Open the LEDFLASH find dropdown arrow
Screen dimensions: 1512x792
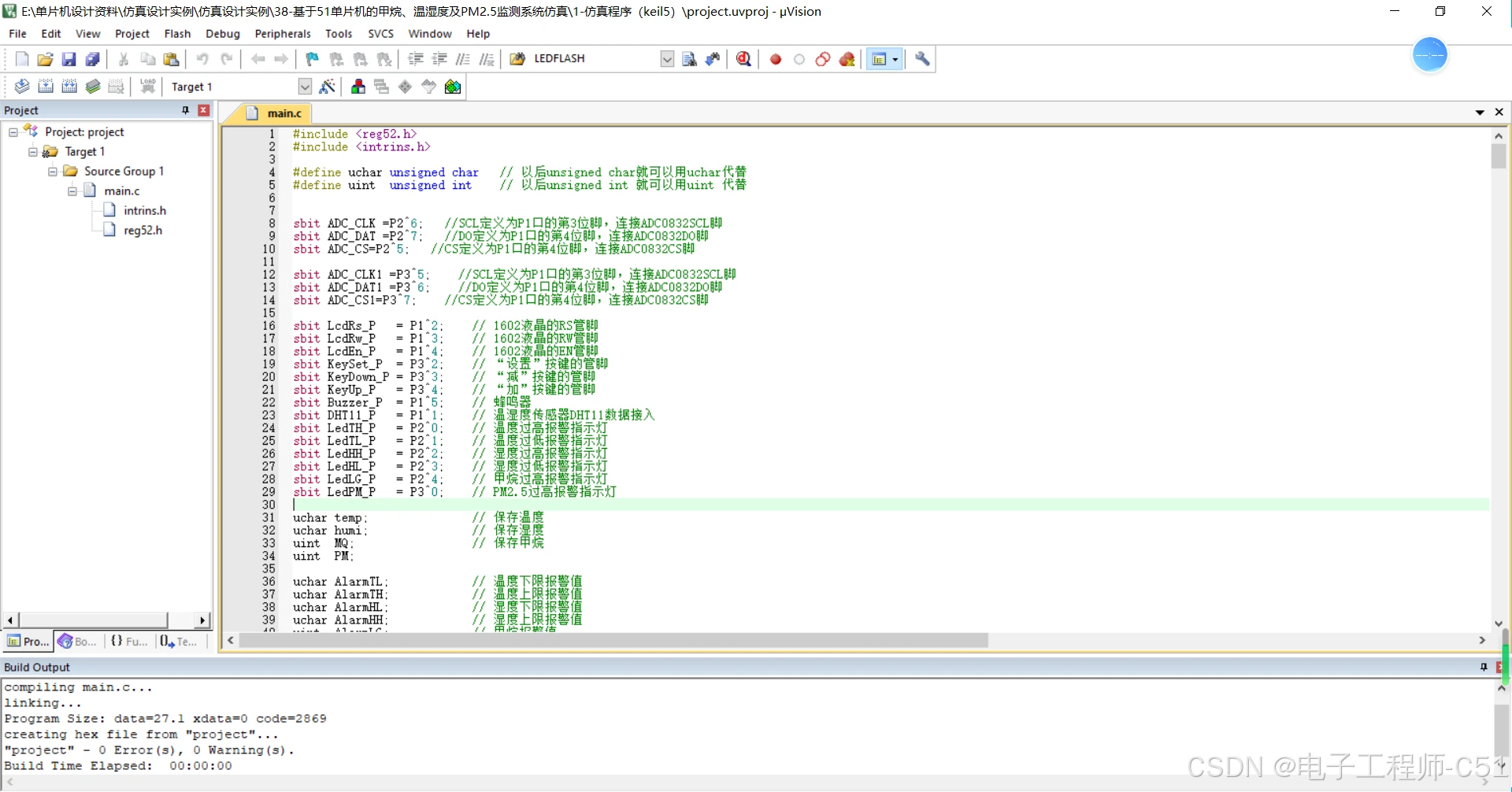click(x=667, y=59)
